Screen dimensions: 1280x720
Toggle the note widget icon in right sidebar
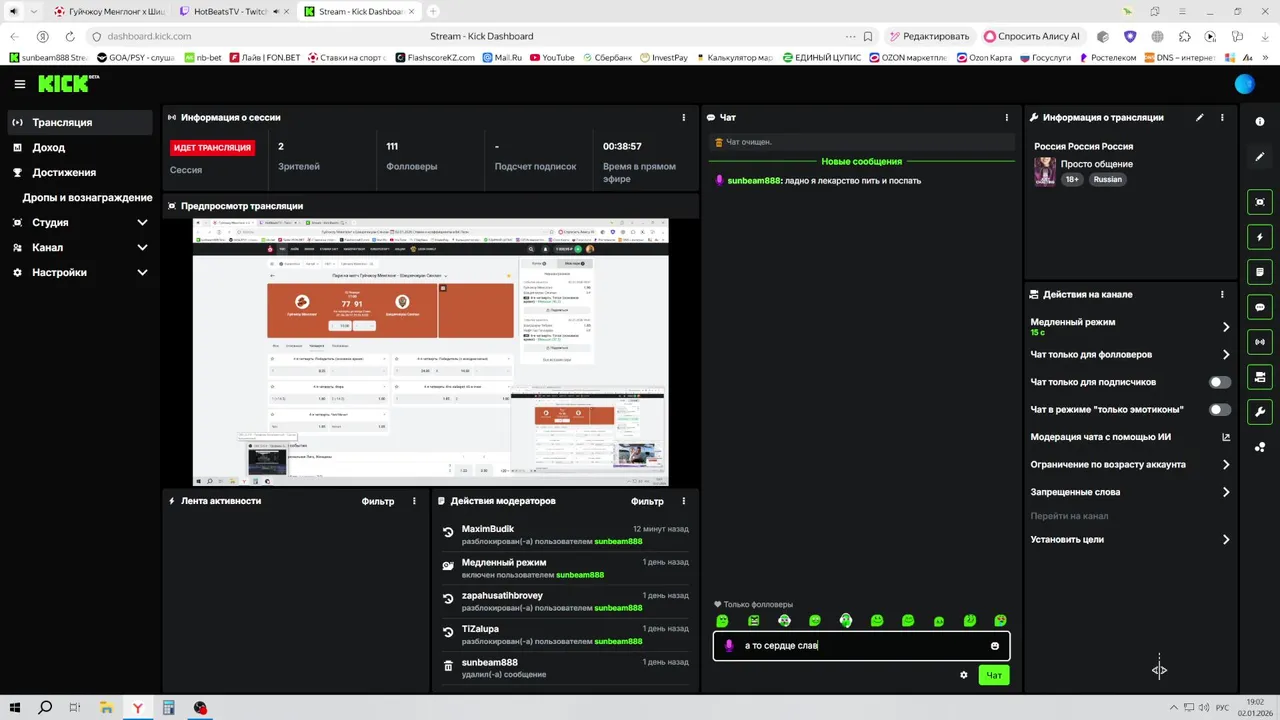point(1259,272)
